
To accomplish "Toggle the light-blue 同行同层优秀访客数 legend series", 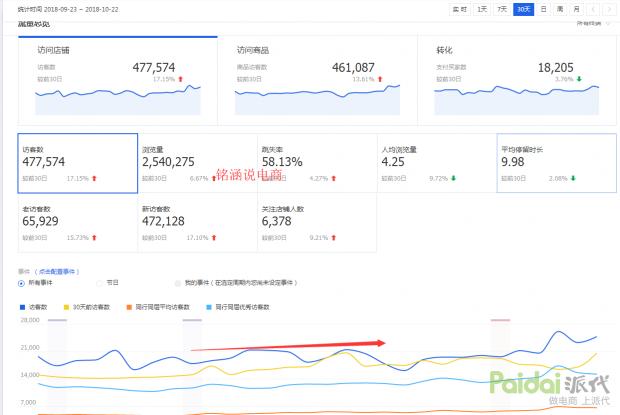I will click(x=238, y=307).
